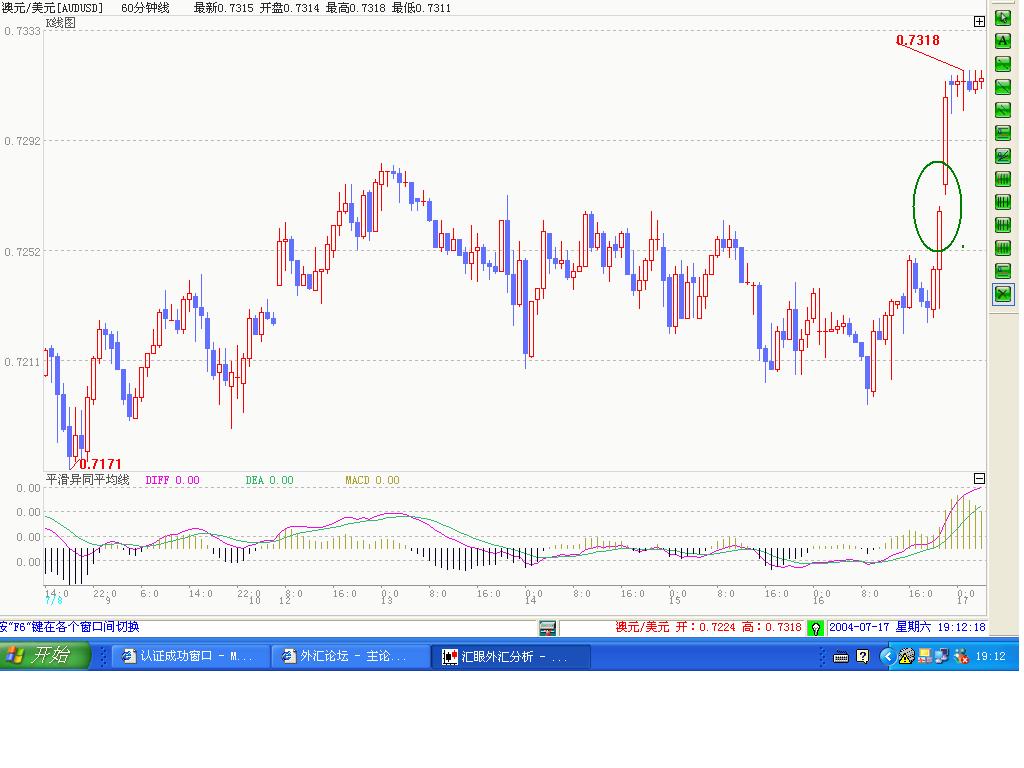
Task: Select the double parallel line tool
Action: click(1002, 109)
